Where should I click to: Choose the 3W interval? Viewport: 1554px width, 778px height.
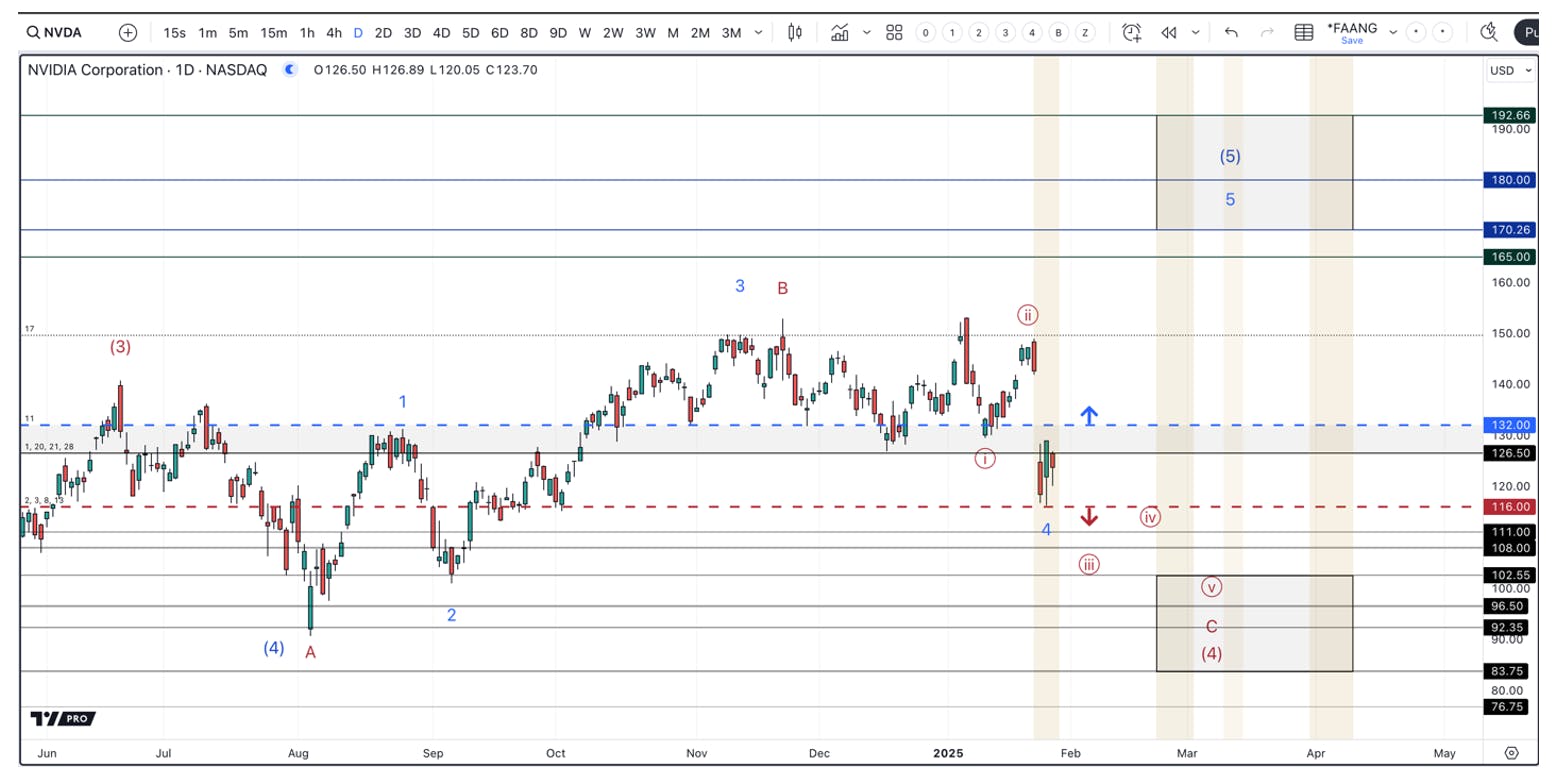pyautogui.click(x=645, y=33)
